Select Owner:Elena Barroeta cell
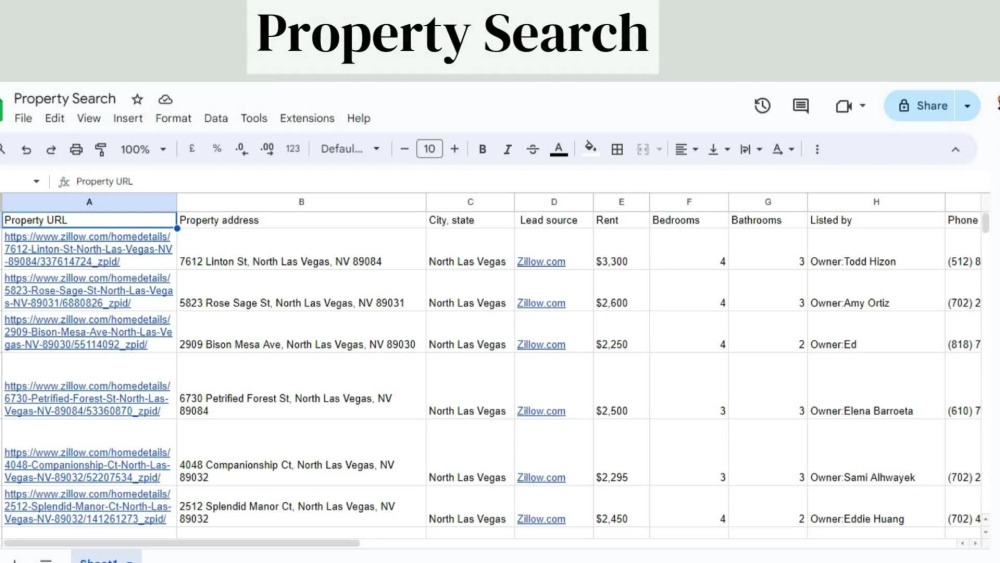This screenshot has width=1000, height=563. coord(876,386)
